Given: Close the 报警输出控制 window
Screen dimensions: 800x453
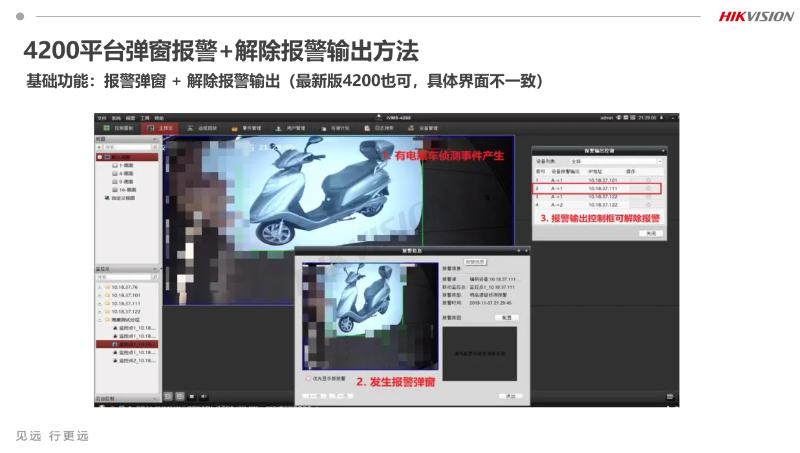Looking at the screenshot, I should pyautogui.click(x=663, y=150).
